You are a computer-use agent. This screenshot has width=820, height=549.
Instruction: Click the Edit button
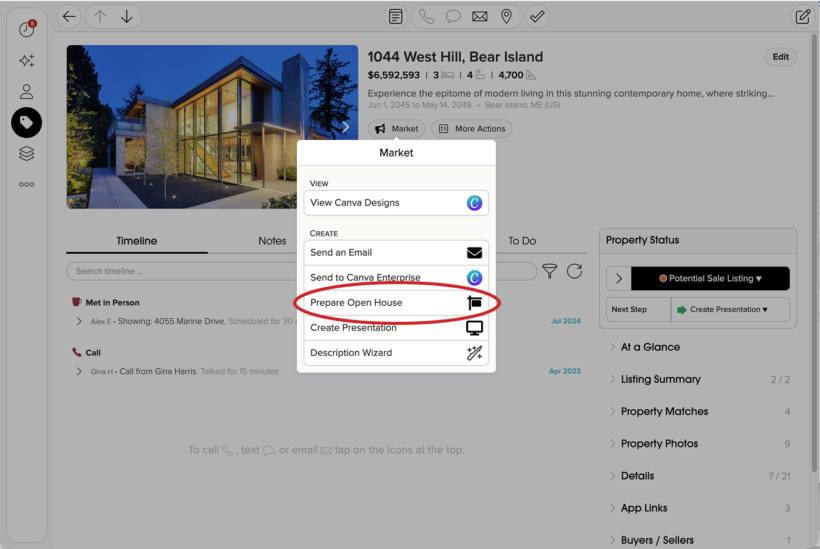point(781,57)
